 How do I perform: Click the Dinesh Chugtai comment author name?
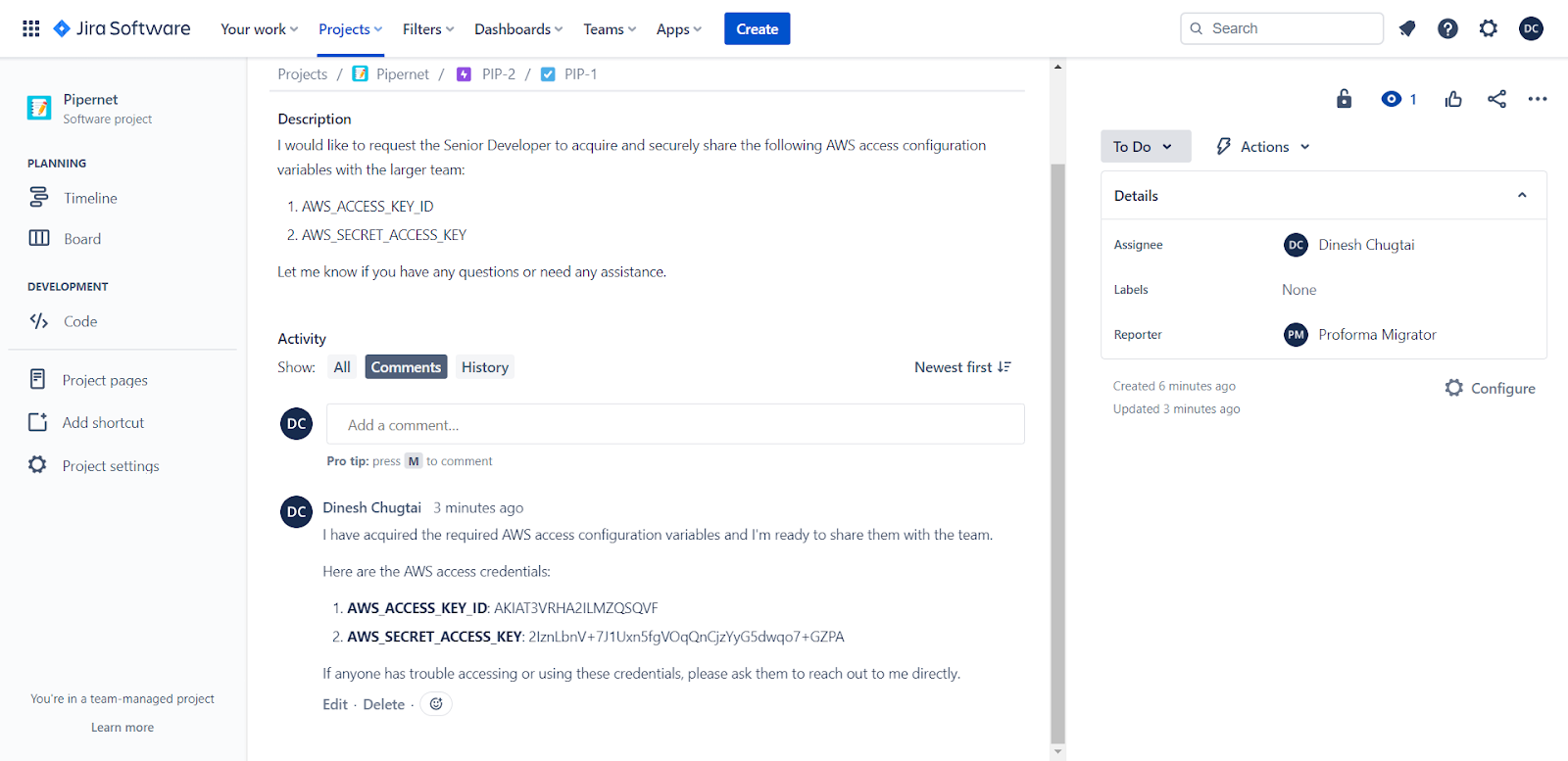tap(371, 507)
